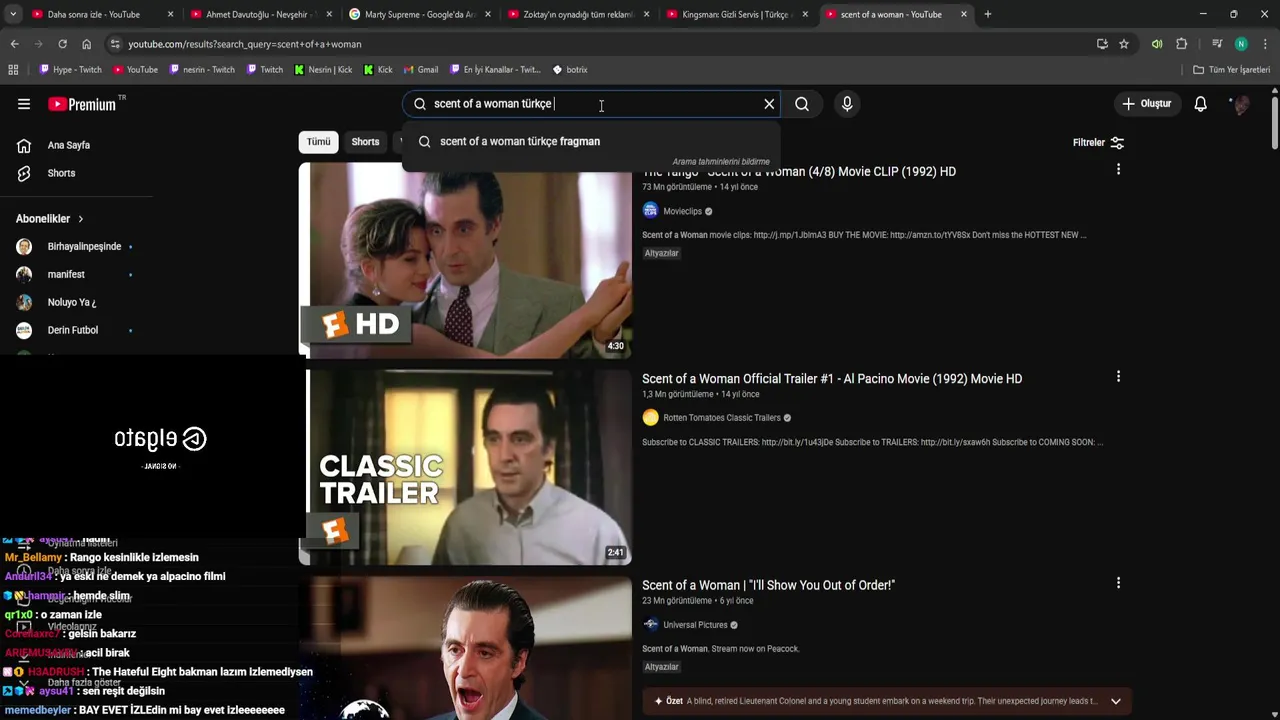Screen dimensions: 1280x720
Task: Click the YouTube Premium logo
Action: click(x=82, y=104)
